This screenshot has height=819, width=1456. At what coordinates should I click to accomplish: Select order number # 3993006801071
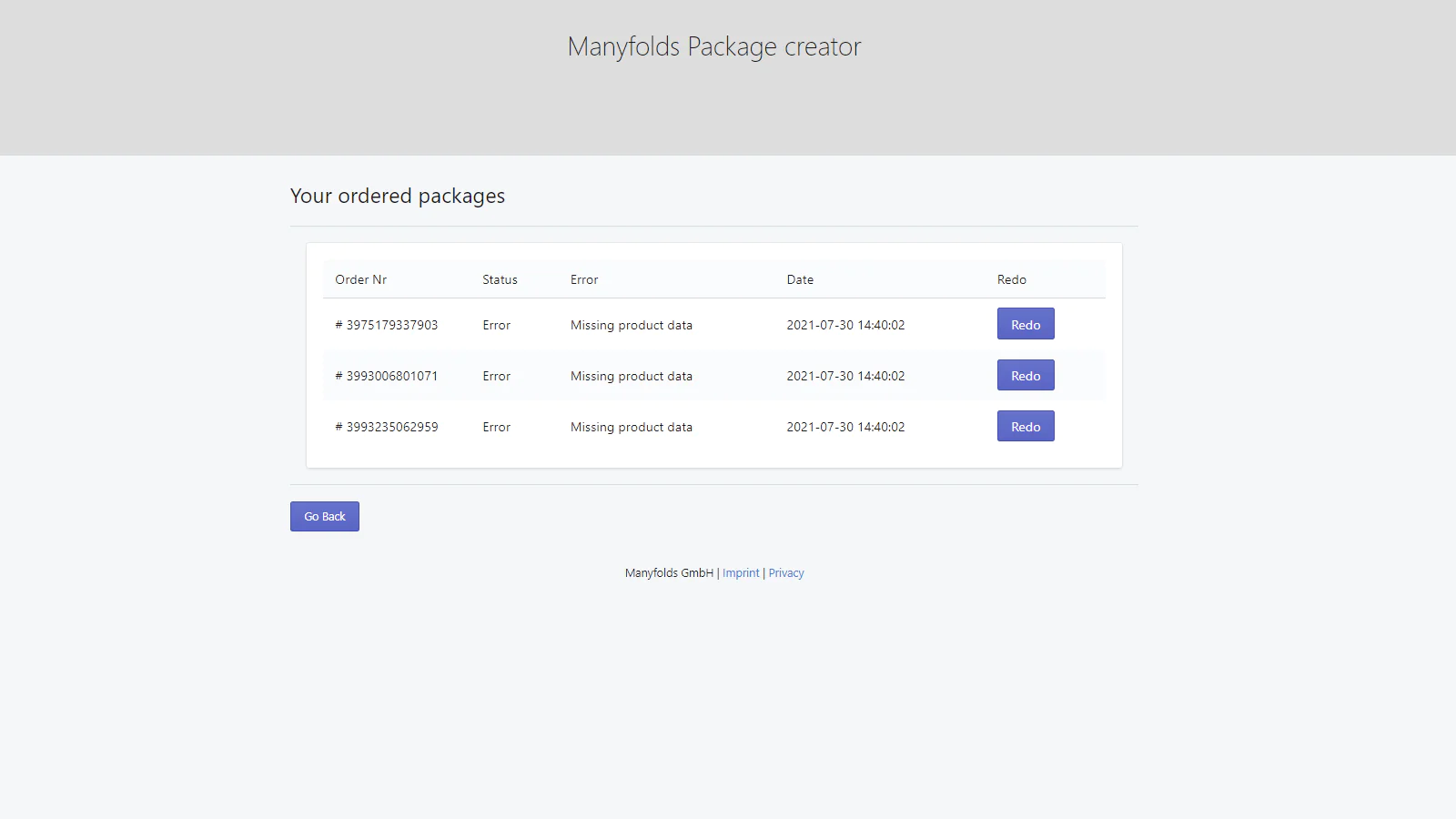[x=387, y=376]
